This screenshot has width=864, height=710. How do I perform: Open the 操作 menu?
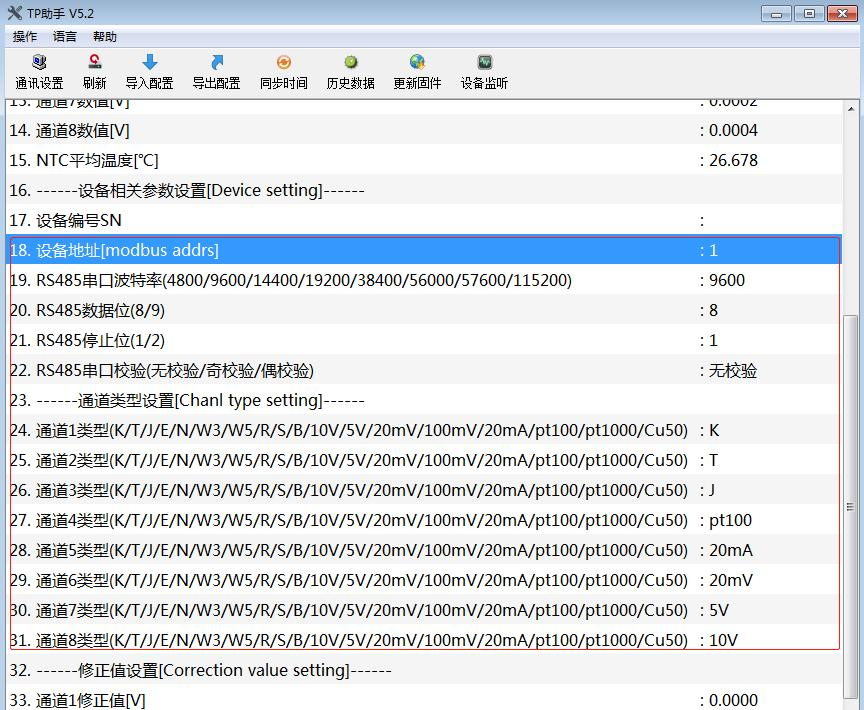(25, 37)
